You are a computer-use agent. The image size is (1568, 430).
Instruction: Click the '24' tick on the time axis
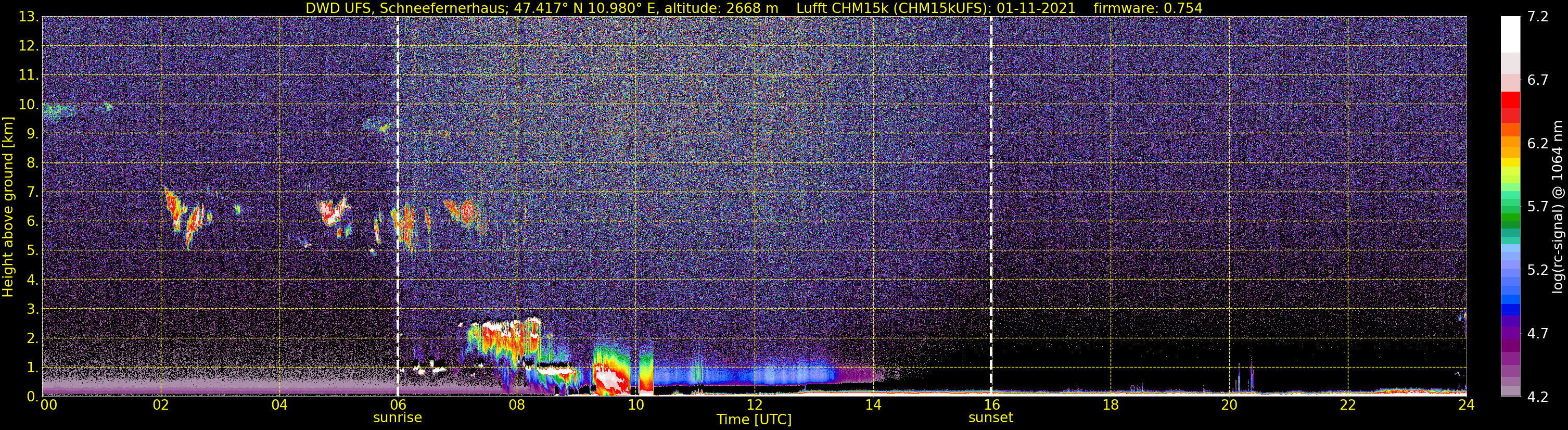pos(1467,405)
